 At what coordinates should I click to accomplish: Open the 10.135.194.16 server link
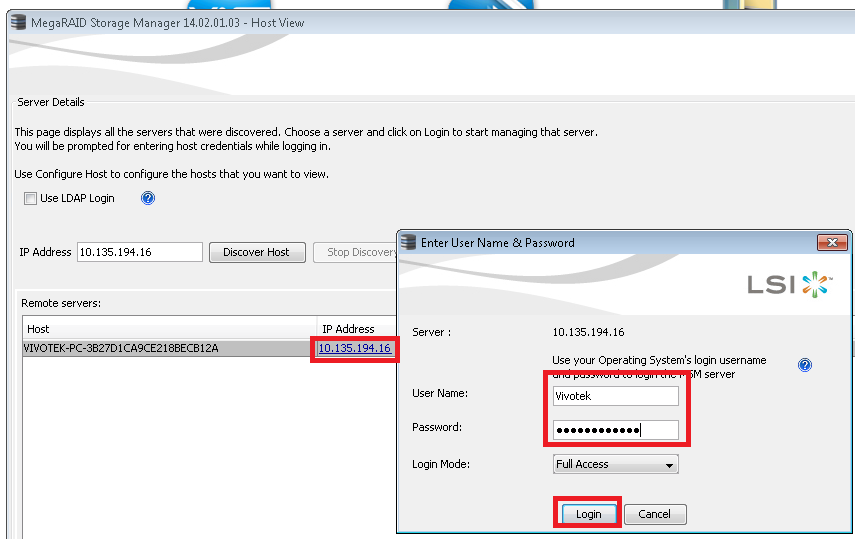pos(354,348)
